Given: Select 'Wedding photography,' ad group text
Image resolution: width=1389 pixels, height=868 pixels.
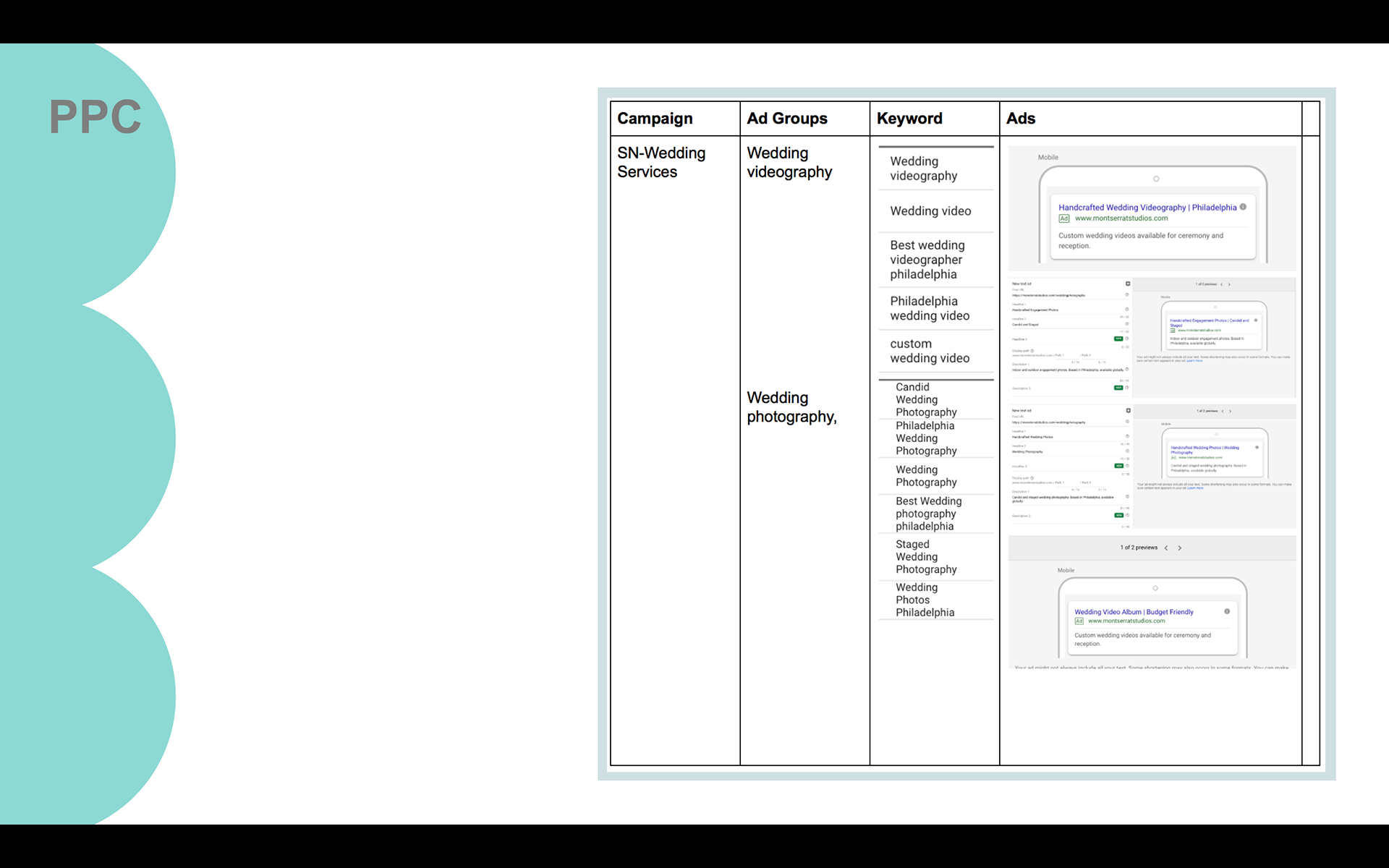Looking at the screenshot, I should pos(791,407).
